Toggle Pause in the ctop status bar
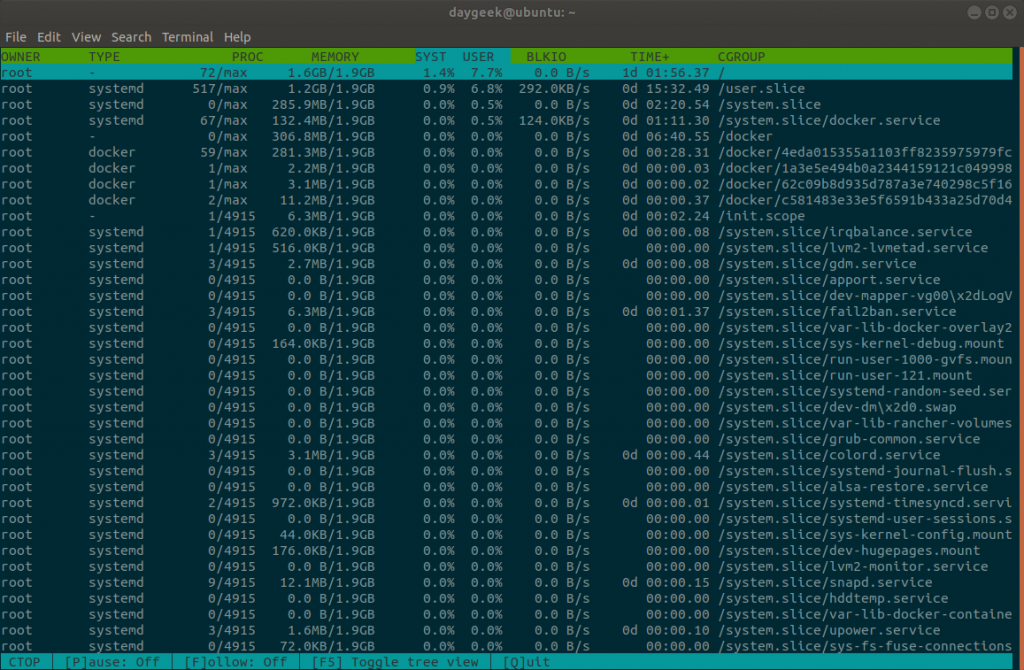 point(112,661)
